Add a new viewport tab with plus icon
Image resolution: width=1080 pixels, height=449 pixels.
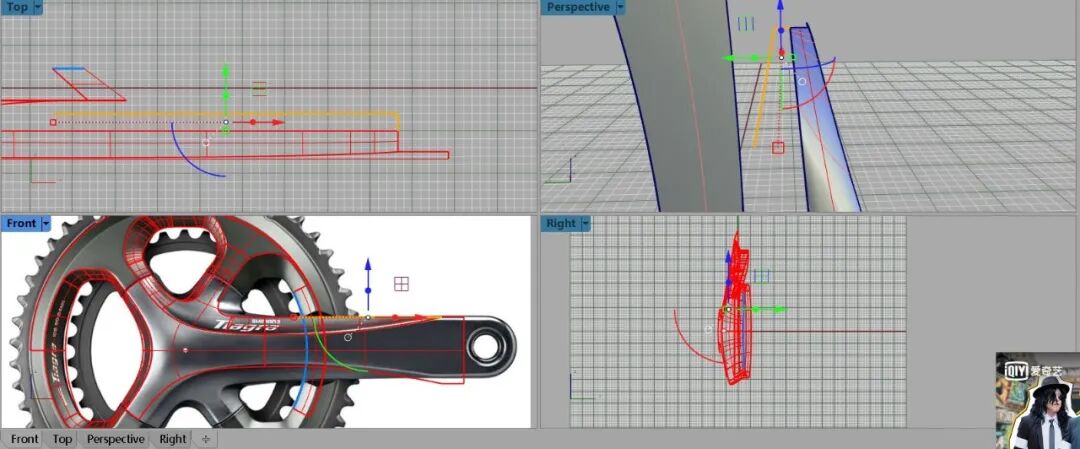tap(205, 439)
